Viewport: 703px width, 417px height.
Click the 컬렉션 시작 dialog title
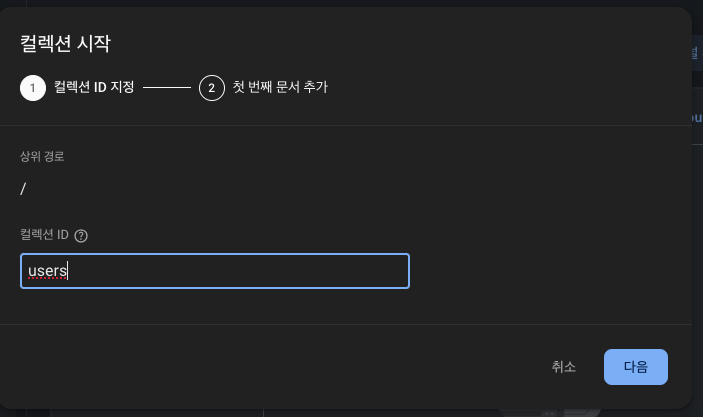(x=65, y=43)
